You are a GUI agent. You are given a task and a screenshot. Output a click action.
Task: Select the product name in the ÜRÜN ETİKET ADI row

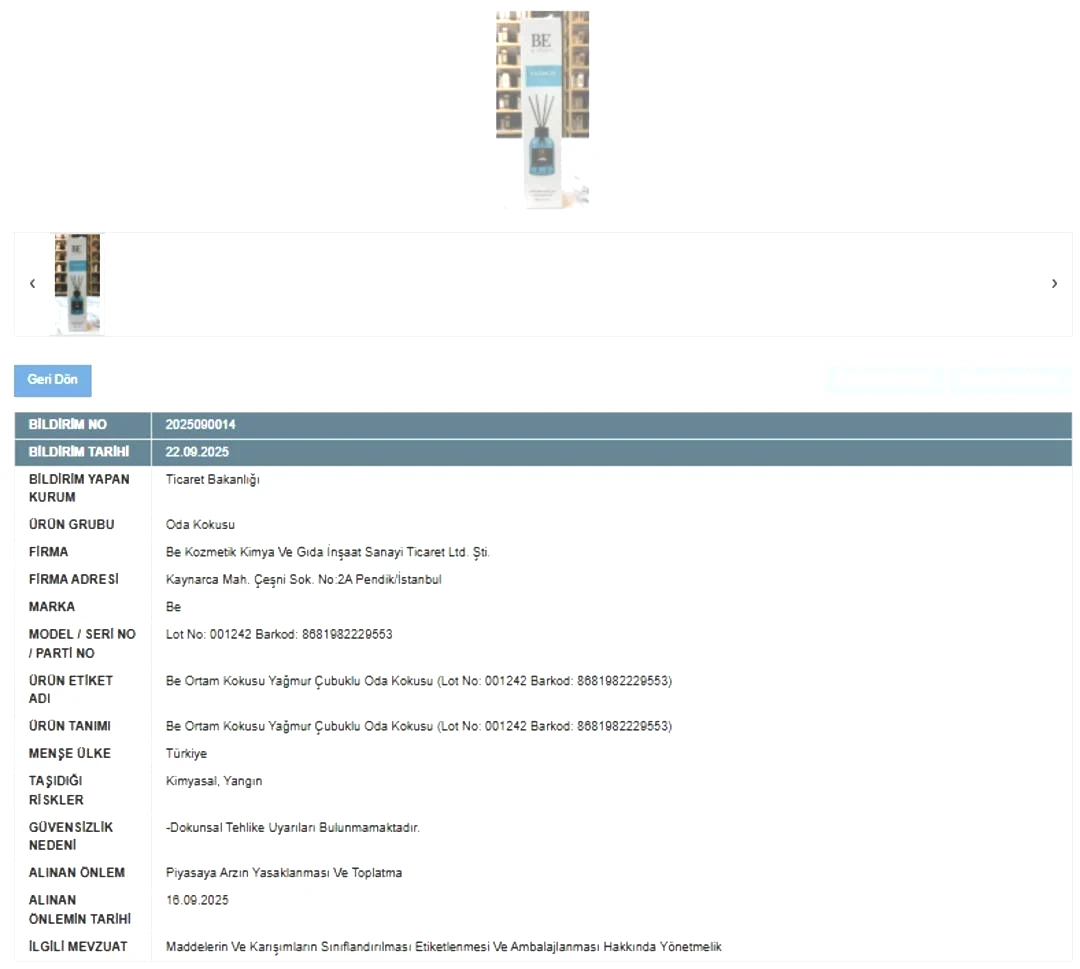tap(419, 681)
